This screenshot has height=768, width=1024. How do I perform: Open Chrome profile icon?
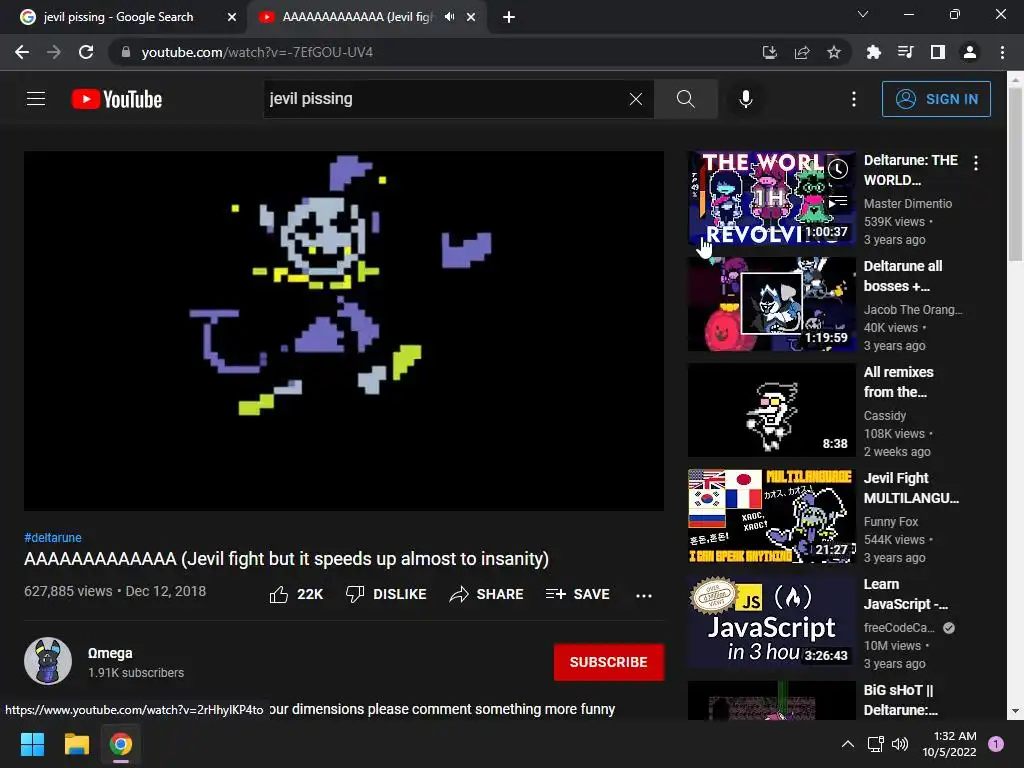(970, 52)
